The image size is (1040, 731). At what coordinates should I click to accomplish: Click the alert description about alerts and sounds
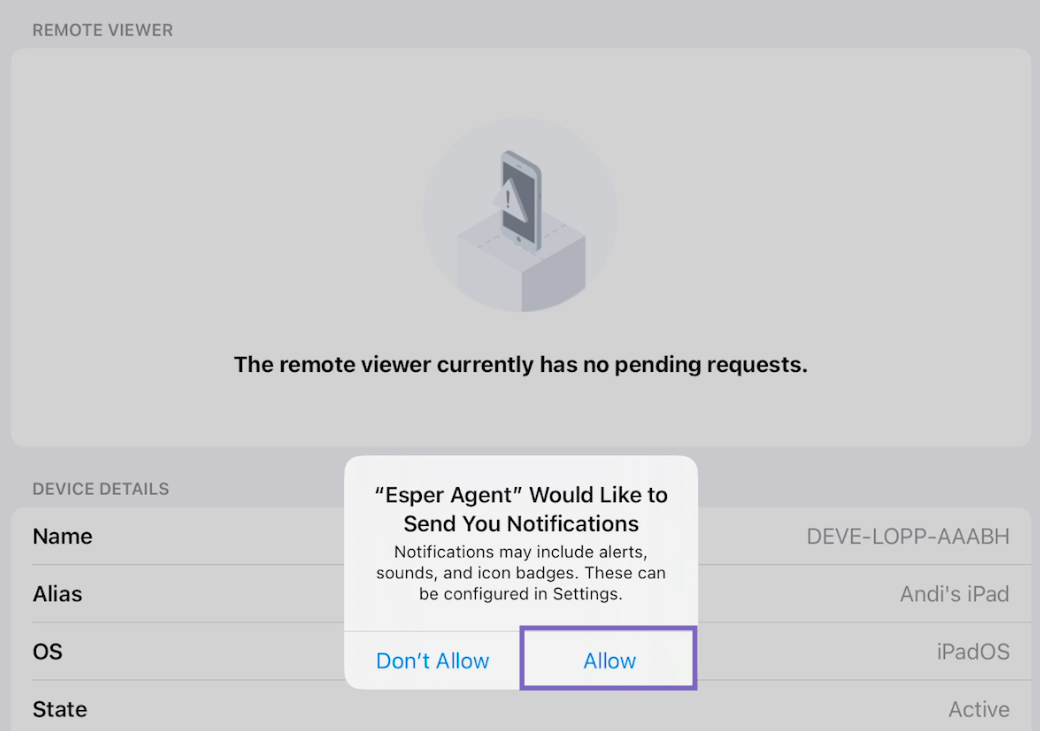coord(521,572)
